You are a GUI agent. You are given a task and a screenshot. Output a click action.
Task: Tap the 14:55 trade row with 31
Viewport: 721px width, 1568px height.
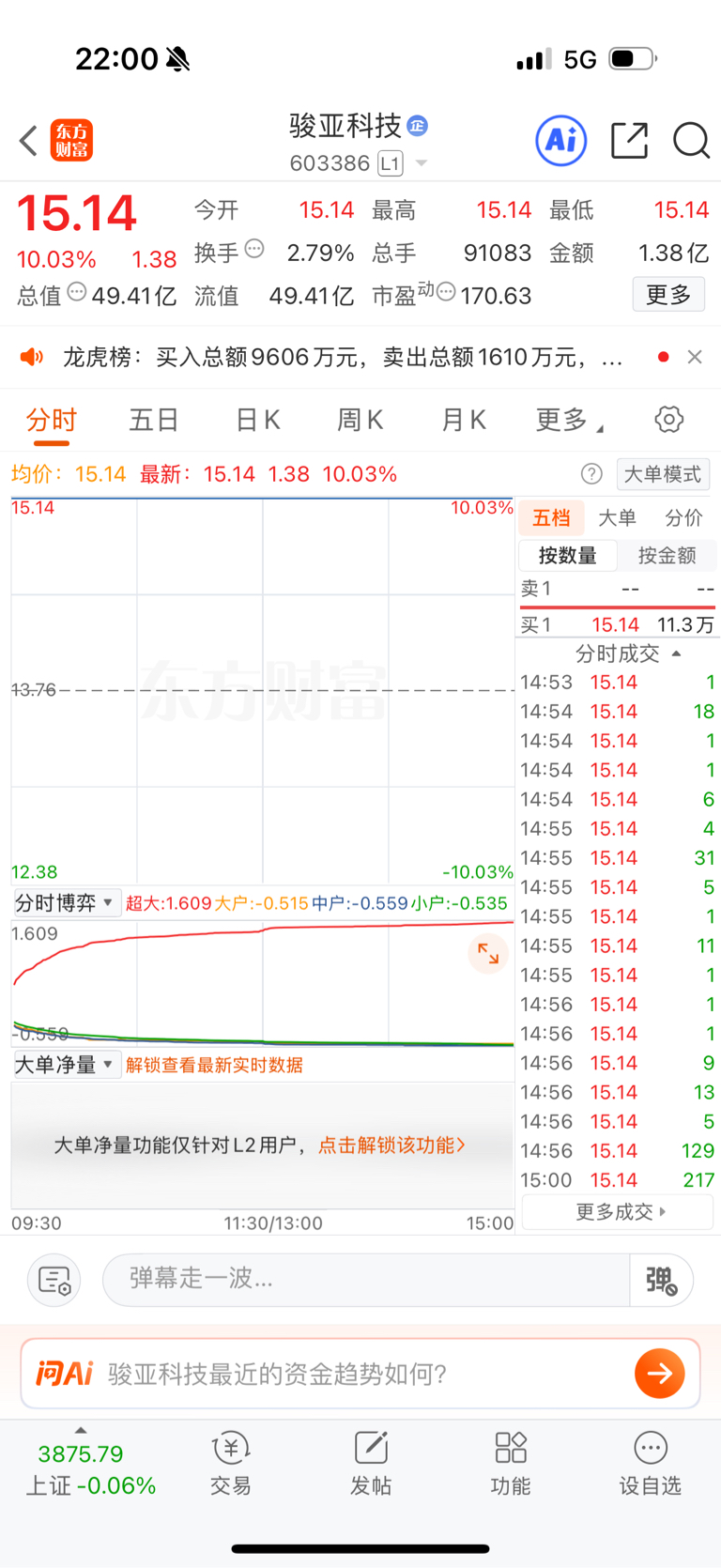click(x=618, y=858)
